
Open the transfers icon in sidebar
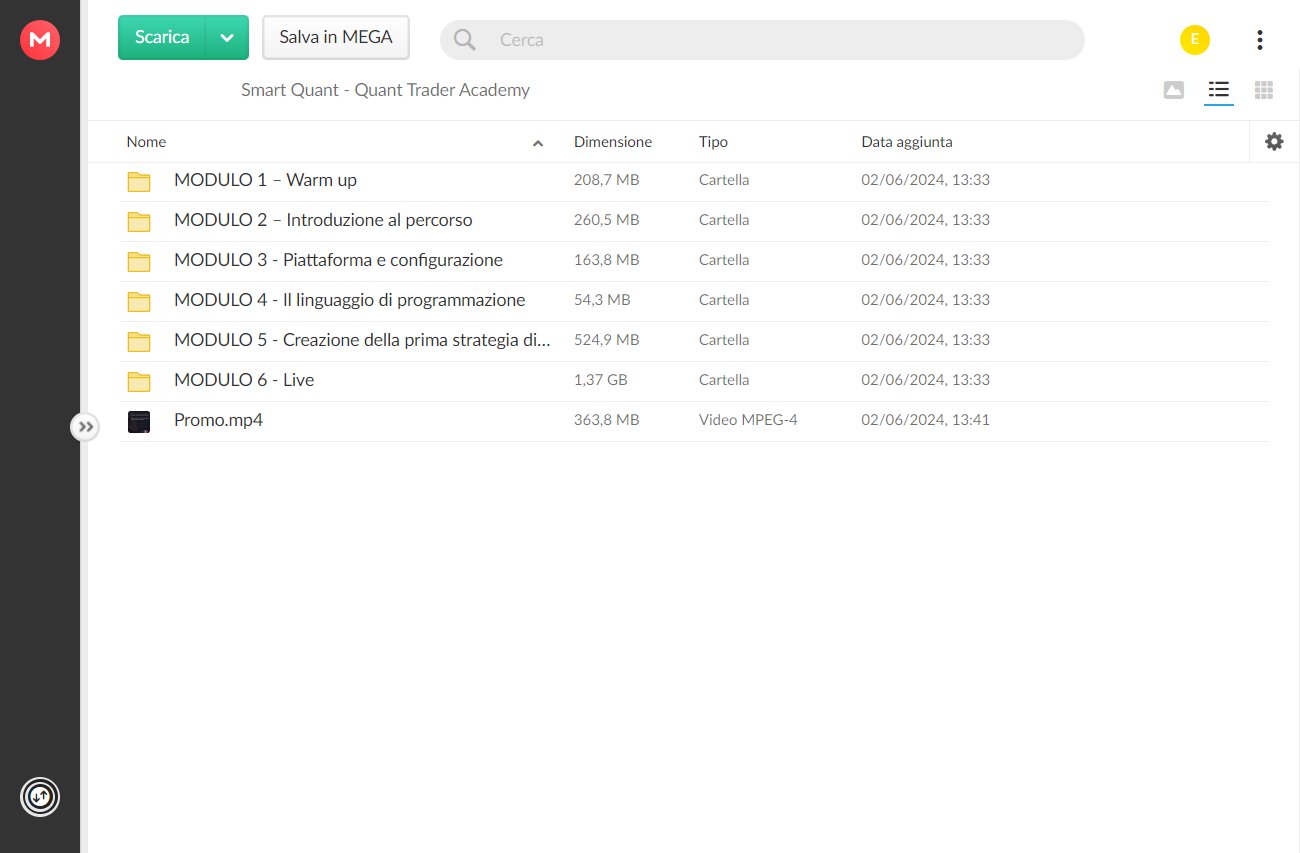click(x=40, y=797)
